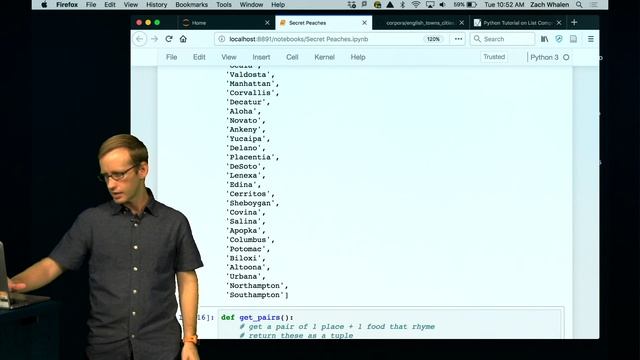Screen dimensions: 640x360
Task: Click 'Sheboygan' in the output list
Action: click(x=252, y=203)
